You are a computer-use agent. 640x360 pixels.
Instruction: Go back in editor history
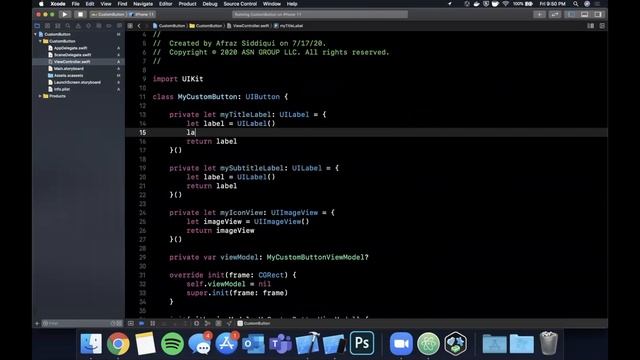click(x=139, y=26)
